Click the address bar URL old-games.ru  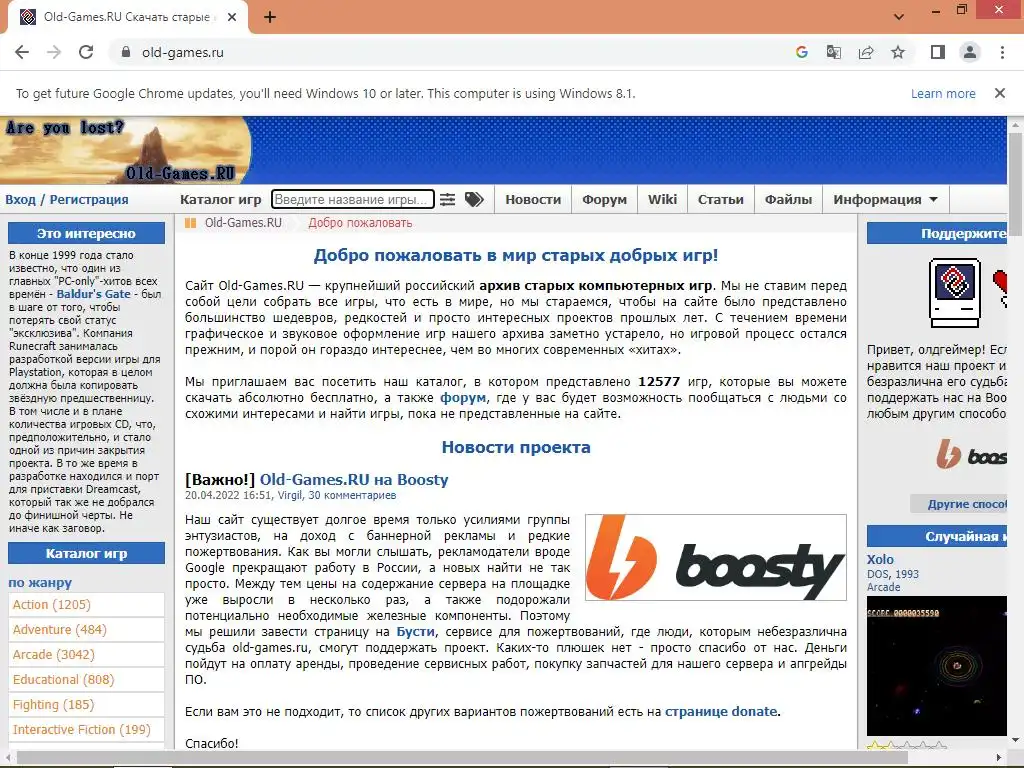[183, 52]
